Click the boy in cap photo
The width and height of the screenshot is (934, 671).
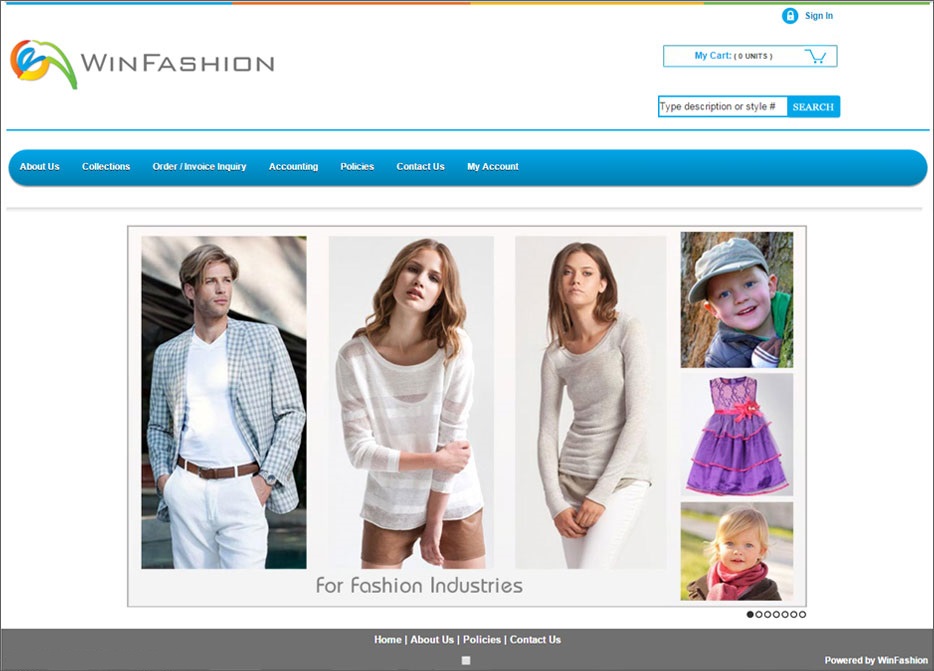tap(737, 300)
